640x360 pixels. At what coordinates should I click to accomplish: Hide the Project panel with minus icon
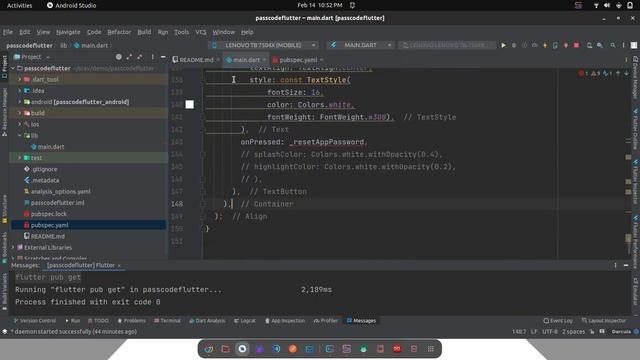pos(163,57)
